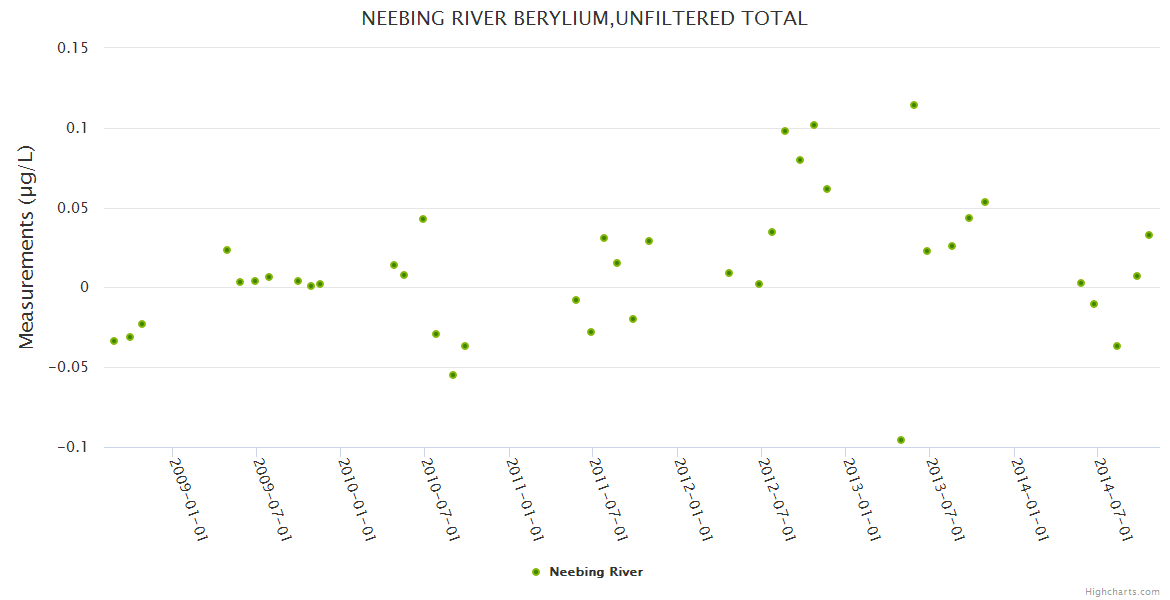This screenshot has width=1170, height=600.
Task: Click the -0.05 y-axis tick label
Action: [x=66, y=367]
